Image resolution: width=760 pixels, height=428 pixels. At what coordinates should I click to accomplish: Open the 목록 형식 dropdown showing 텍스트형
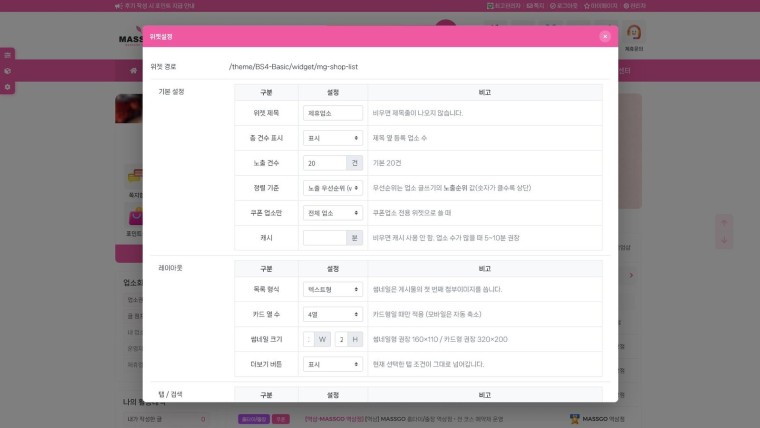(332, 289)
